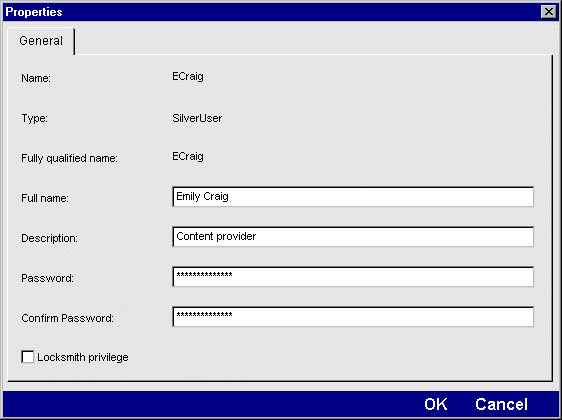This screenshot has height=420, width=562.
Task: Click the "Full name:" label
Action: point(45,198)
